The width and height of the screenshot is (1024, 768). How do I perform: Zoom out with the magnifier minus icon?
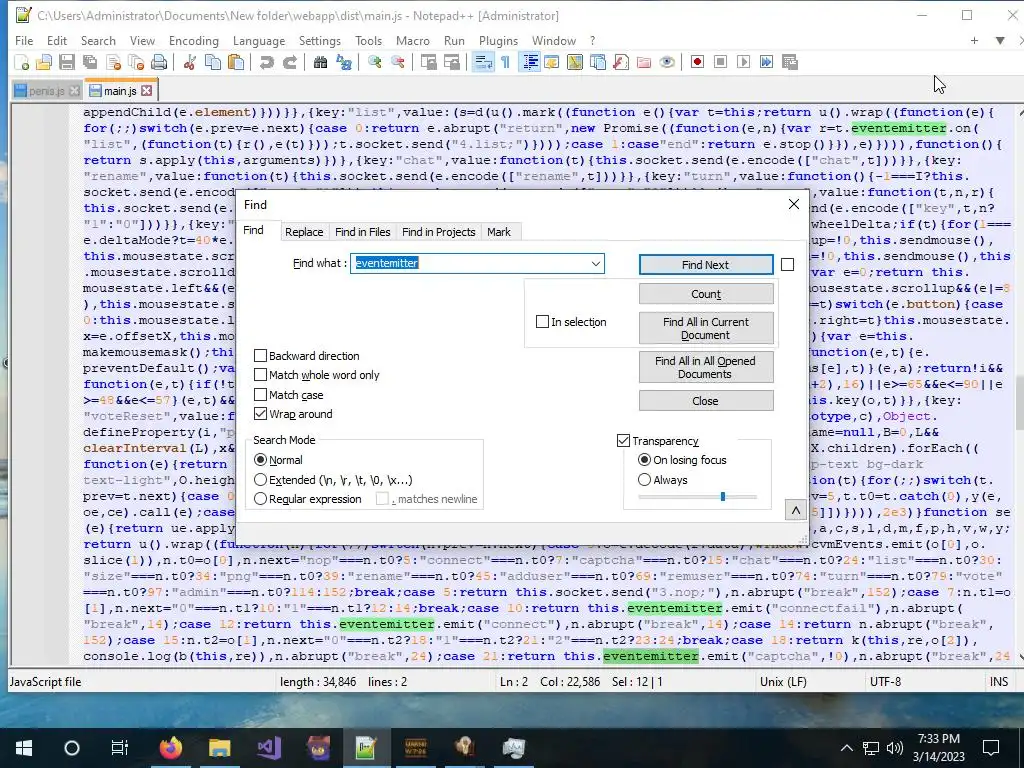(397, 62)
